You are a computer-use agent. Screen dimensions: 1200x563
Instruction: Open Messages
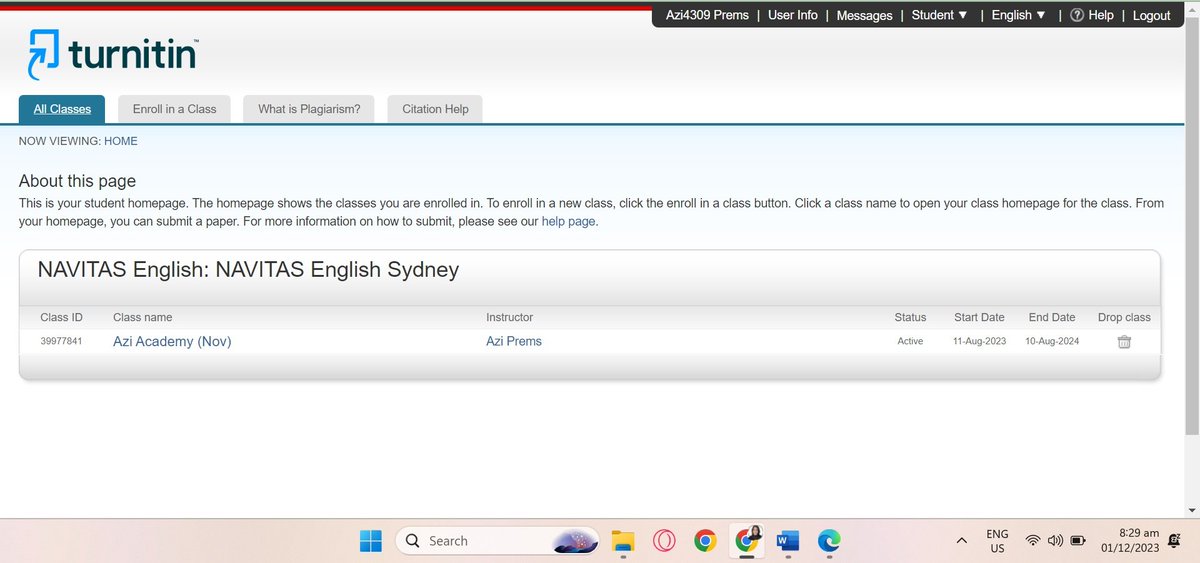864,15
